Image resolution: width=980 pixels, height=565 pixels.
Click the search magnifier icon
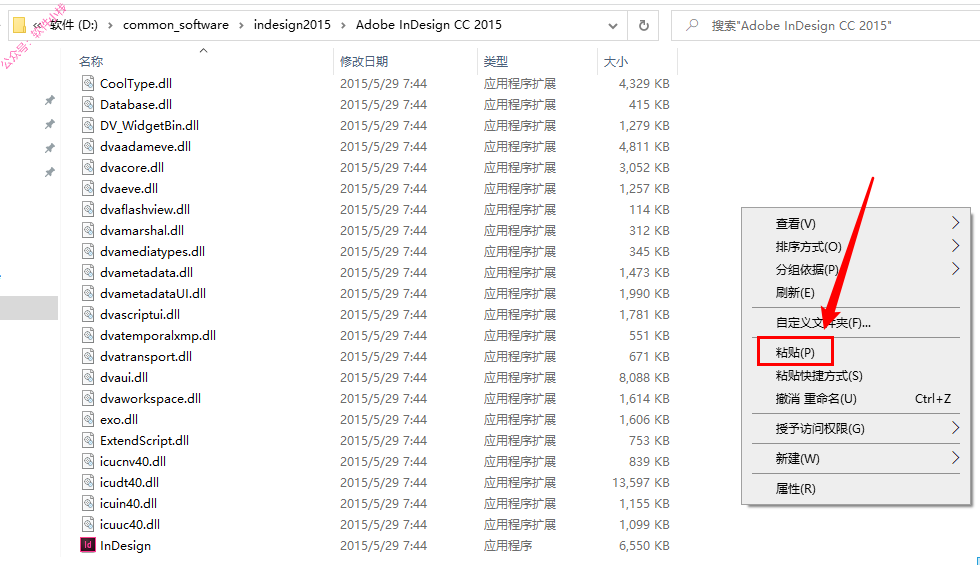coord(692,25)
